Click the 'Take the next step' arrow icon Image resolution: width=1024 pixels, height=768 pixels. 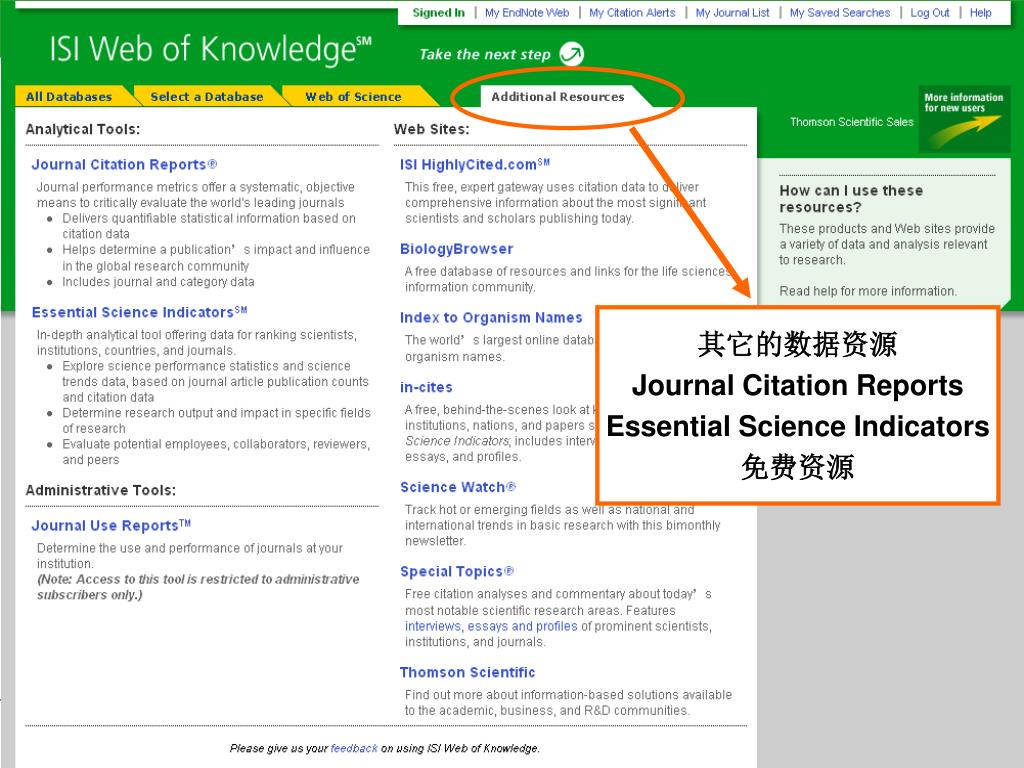click(x=571, y=54)
